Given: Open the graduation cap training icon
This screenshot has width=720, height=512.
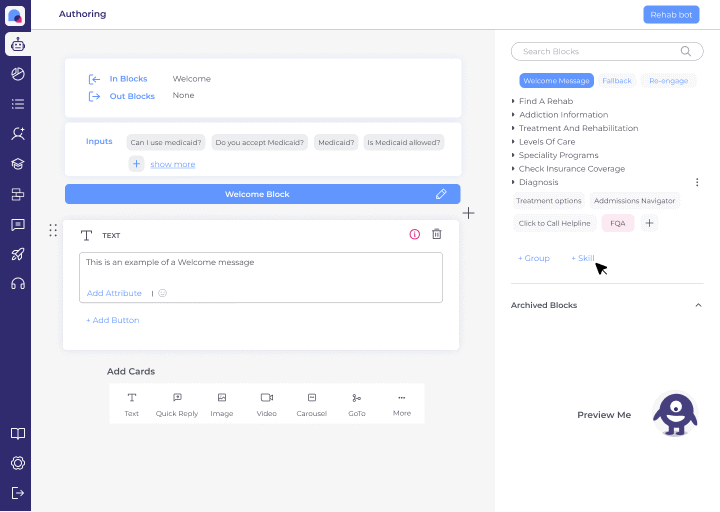Looking at the screenshot, I should point(17,164).
